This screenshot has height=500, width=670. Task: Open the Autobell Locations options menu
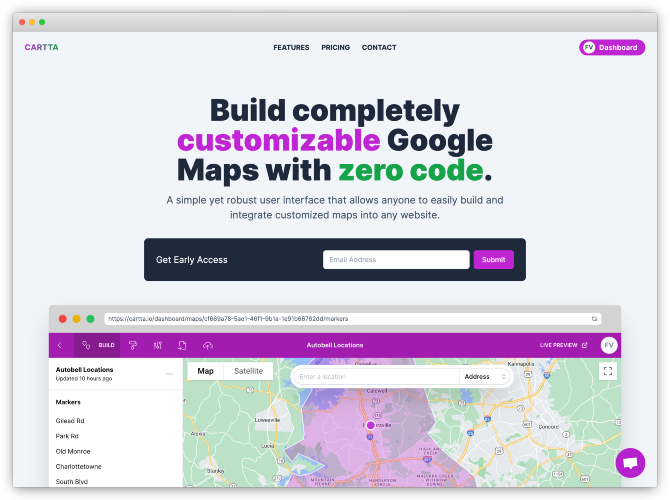tap(169, 374)
